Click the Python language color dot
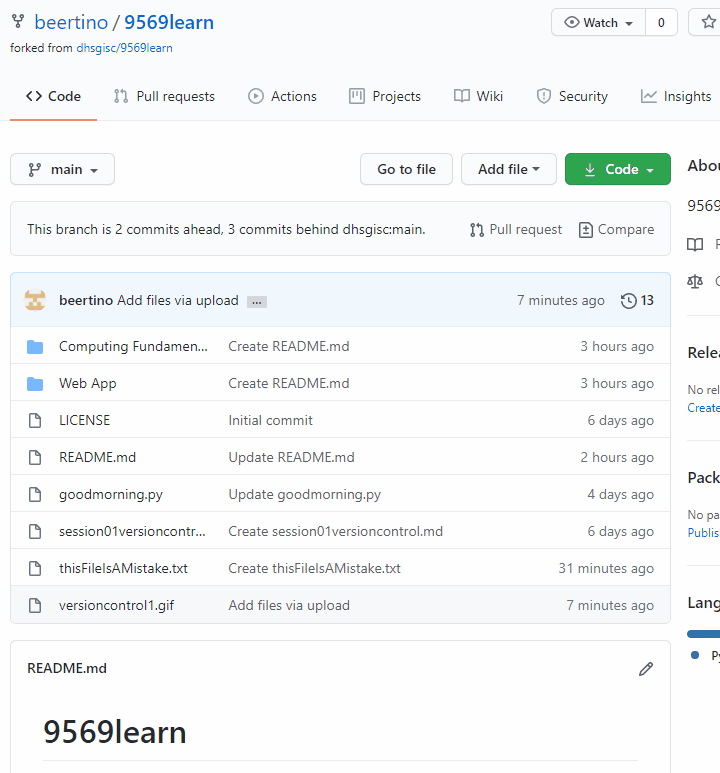720x773 pixels. 695,655
